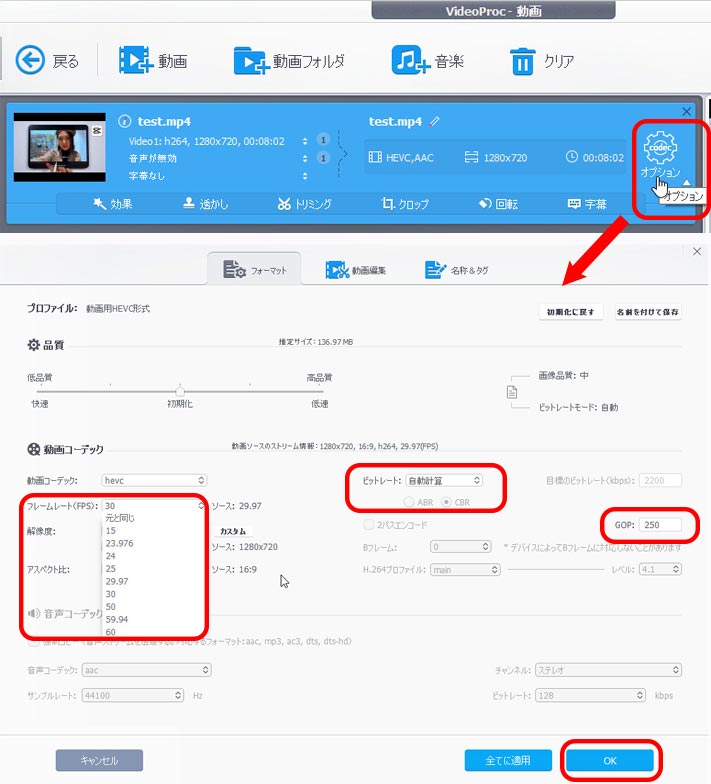Click the back arrow (戻る) icon
This screenshot has width=711, height=784.
(x=31, y=60)
